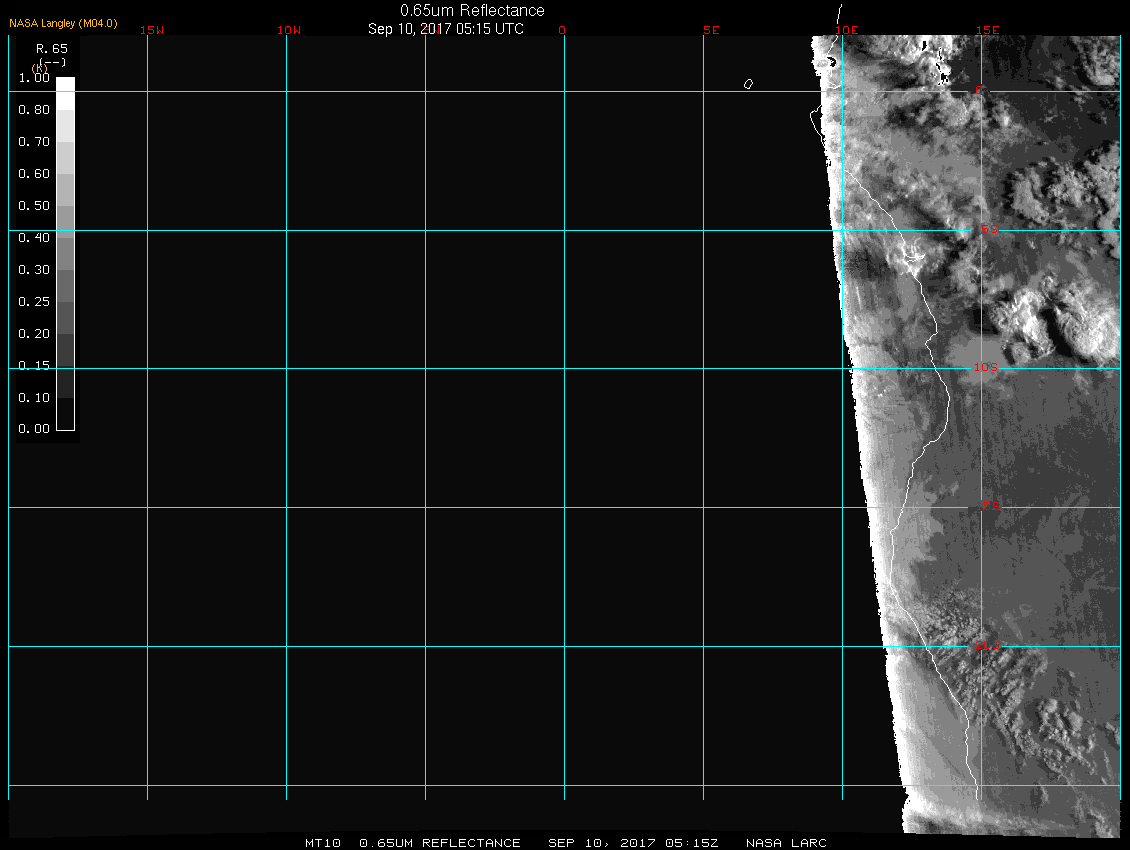Image resolution: width=1130 pixels, height=850 pixels.
Task: Click the R.65 colorbar heading
Action: 50,48
